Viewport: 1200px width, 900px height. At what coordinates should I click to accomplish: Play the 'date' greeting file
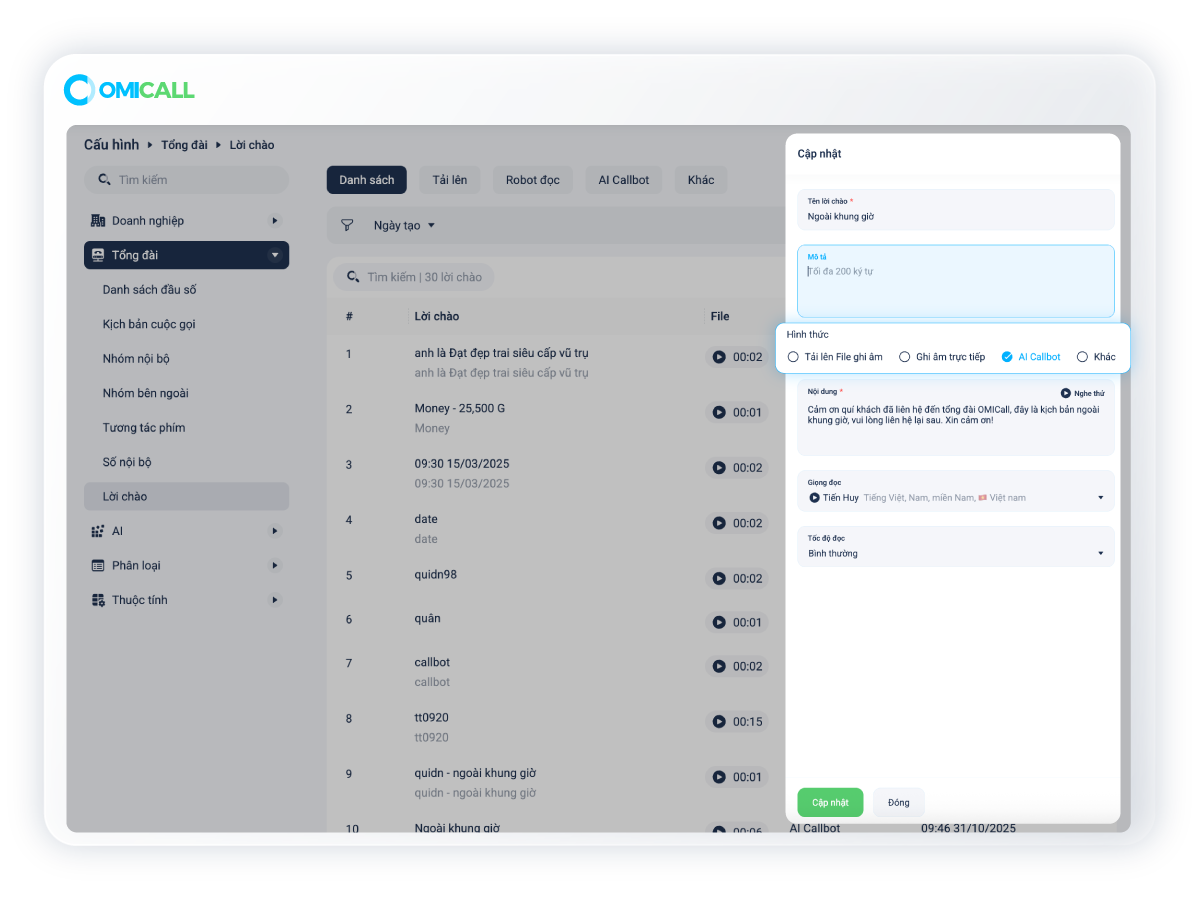click(719, 523)
